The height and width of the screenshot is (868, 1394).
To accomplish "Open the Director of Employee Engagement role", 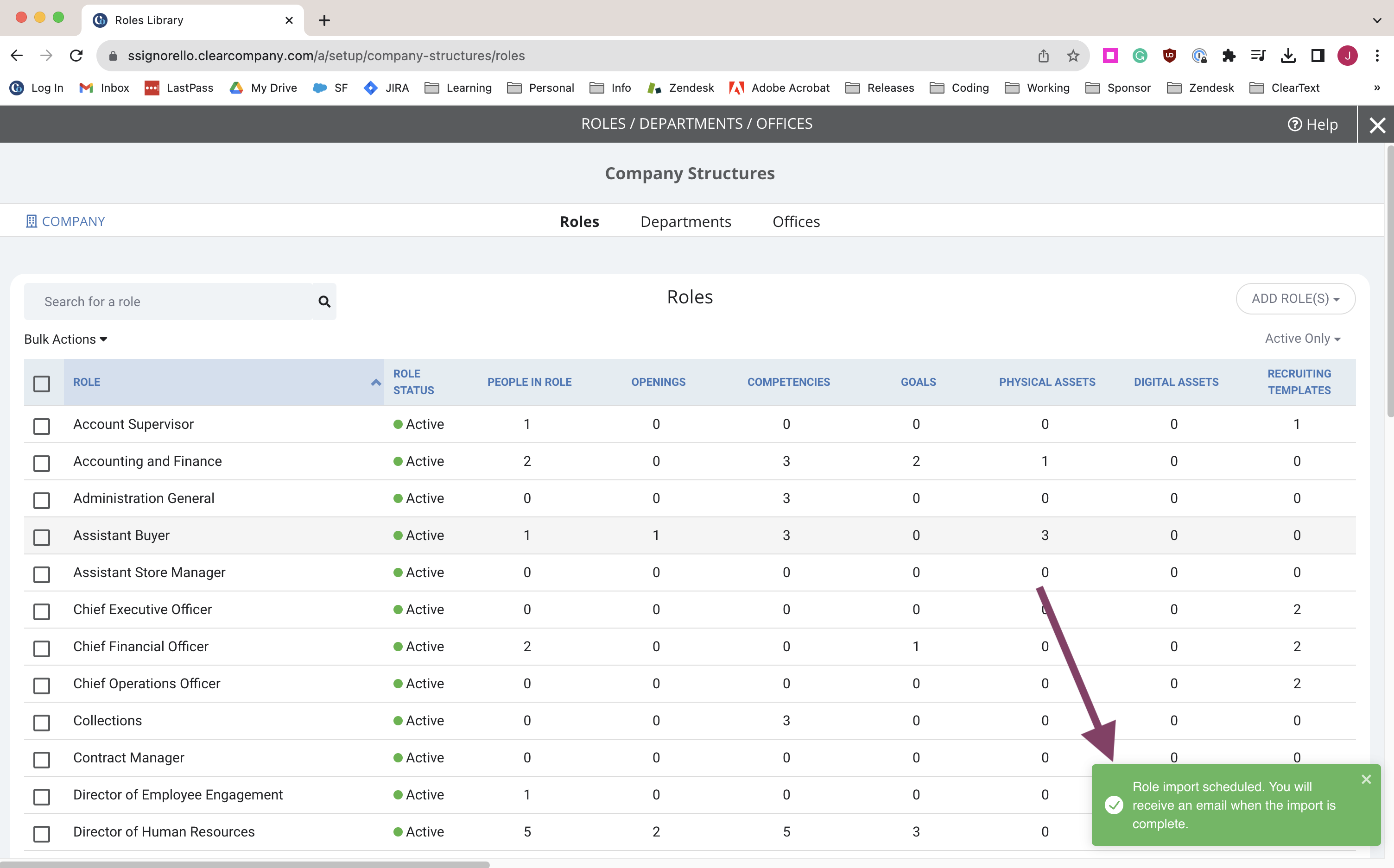I will tap(178, 794).
